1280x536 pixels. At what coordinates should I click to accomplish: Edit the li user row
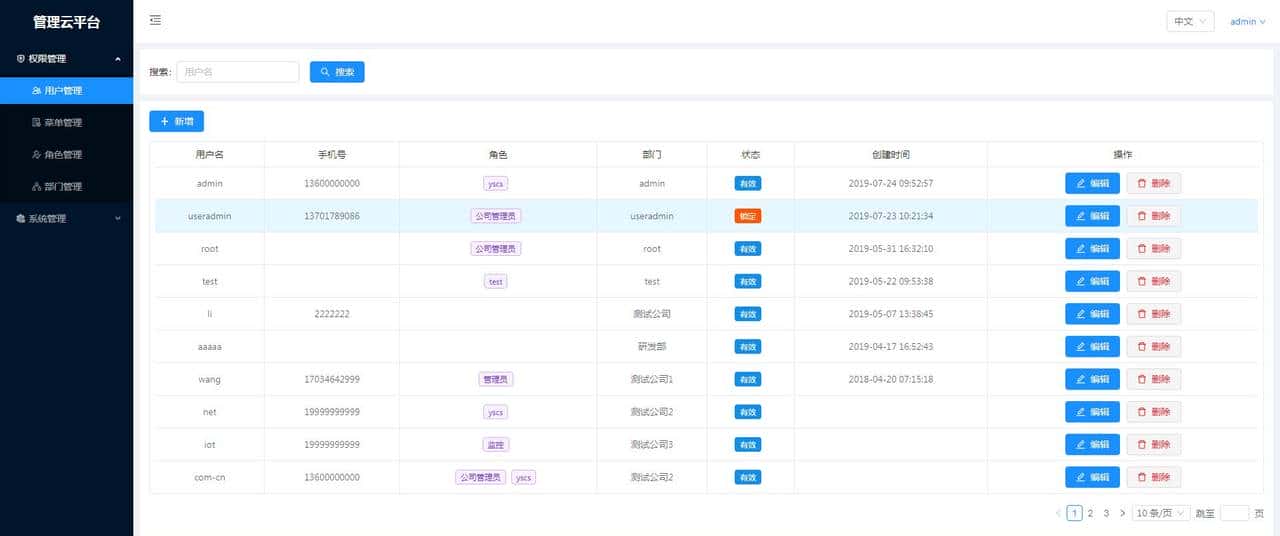click(x=1092, y=314)
